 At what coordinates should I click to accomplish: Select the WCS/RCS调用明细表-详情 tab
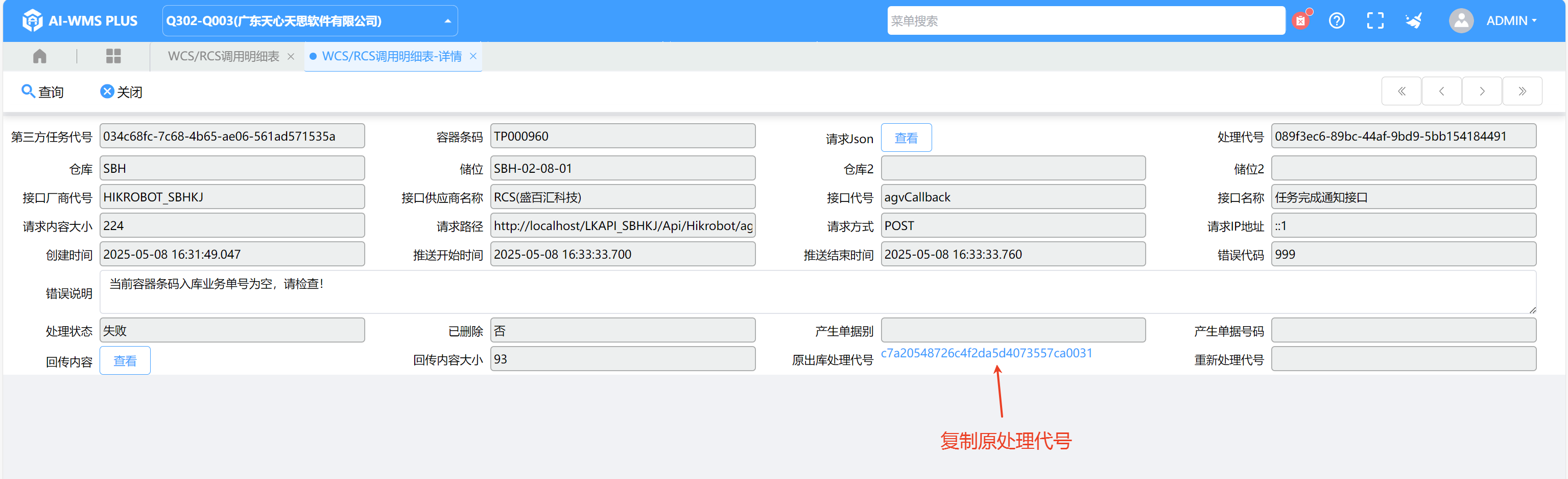click(391, 56)
